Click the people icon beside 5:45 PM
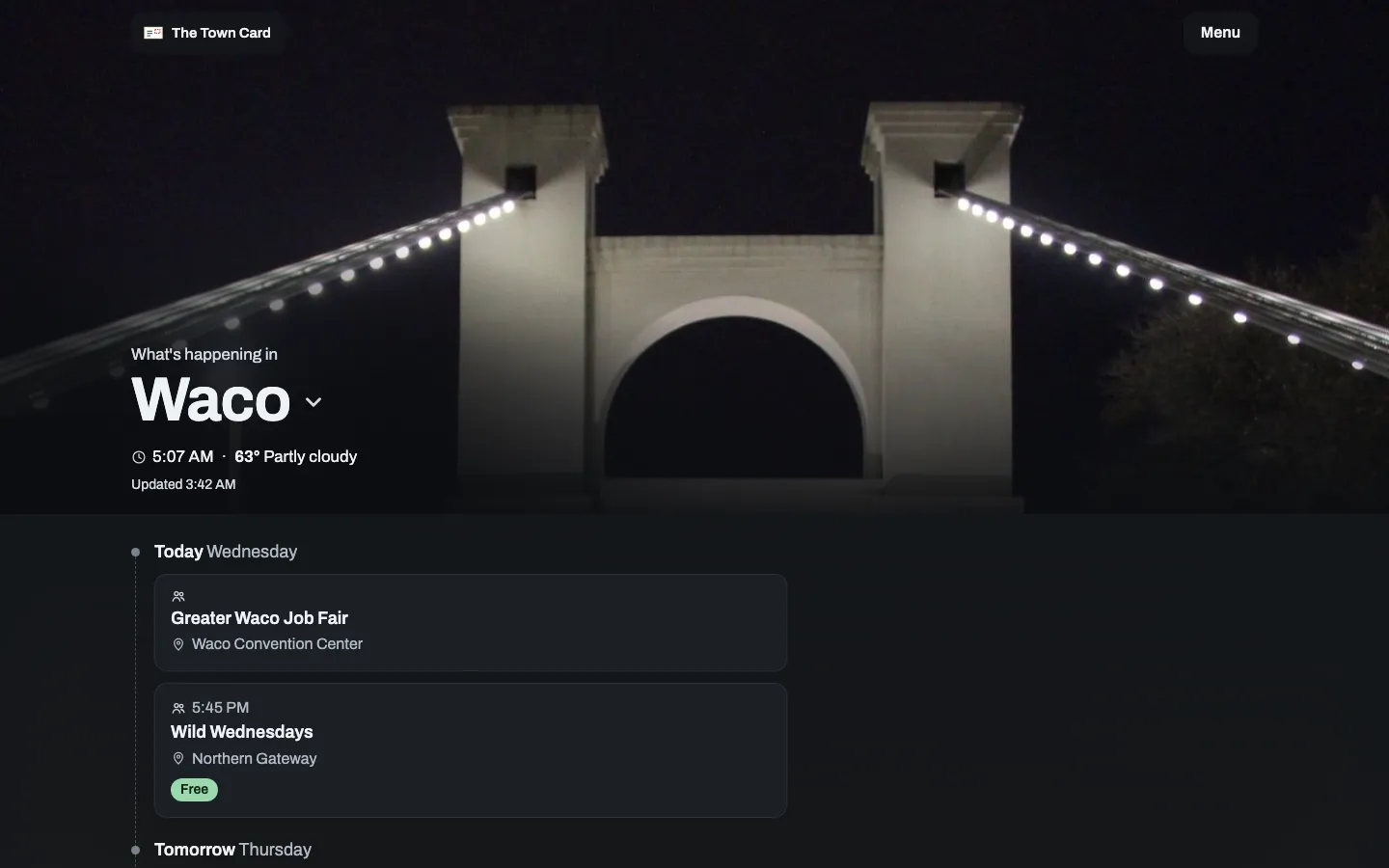 click(178, 708)
